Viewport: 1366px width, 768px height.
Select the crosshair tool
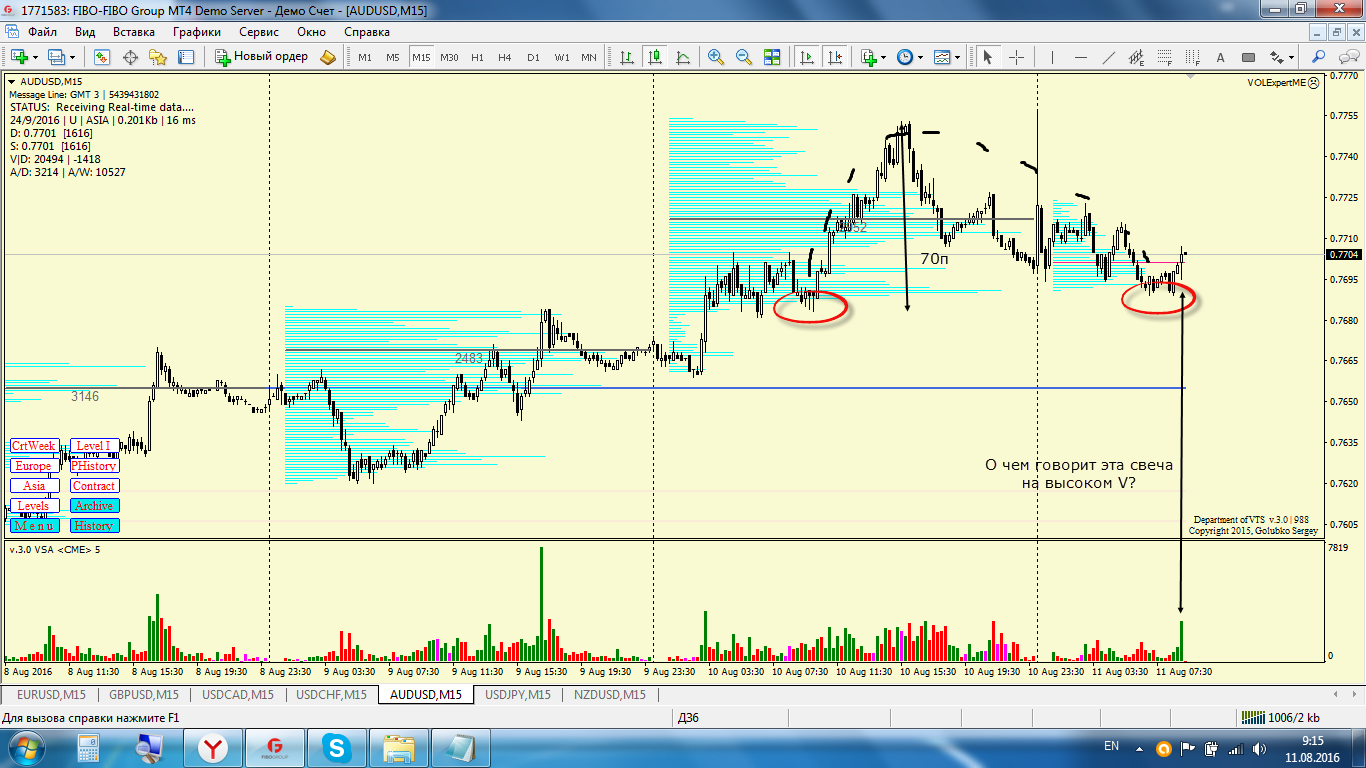1016,57
